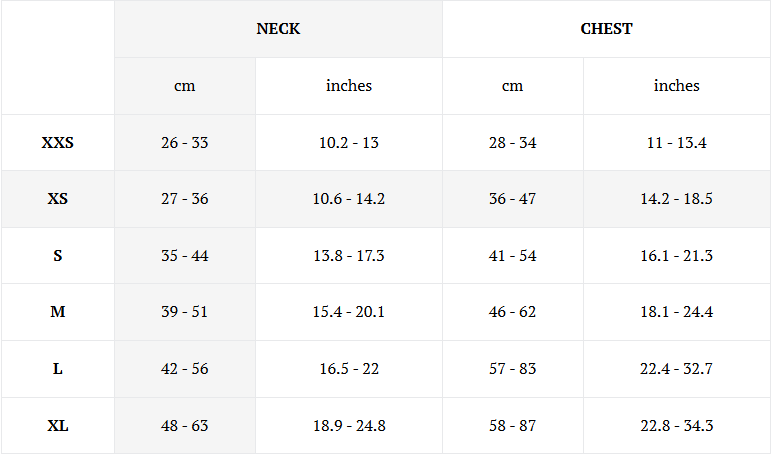Screen dimensions: 781x463
Task: Click the 48 - 63 neck cell
Action: [x=185, y=426]
